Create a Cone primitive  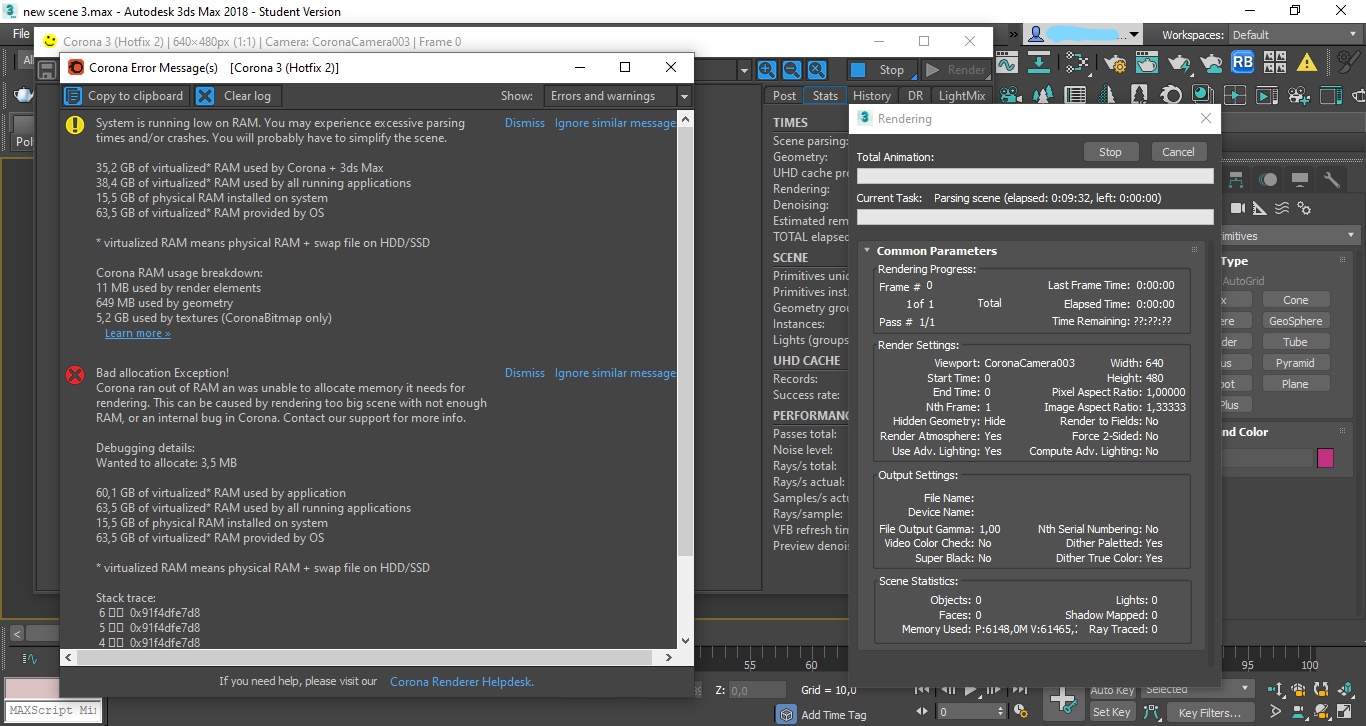pyautogui.click(x=1295, y=300)
